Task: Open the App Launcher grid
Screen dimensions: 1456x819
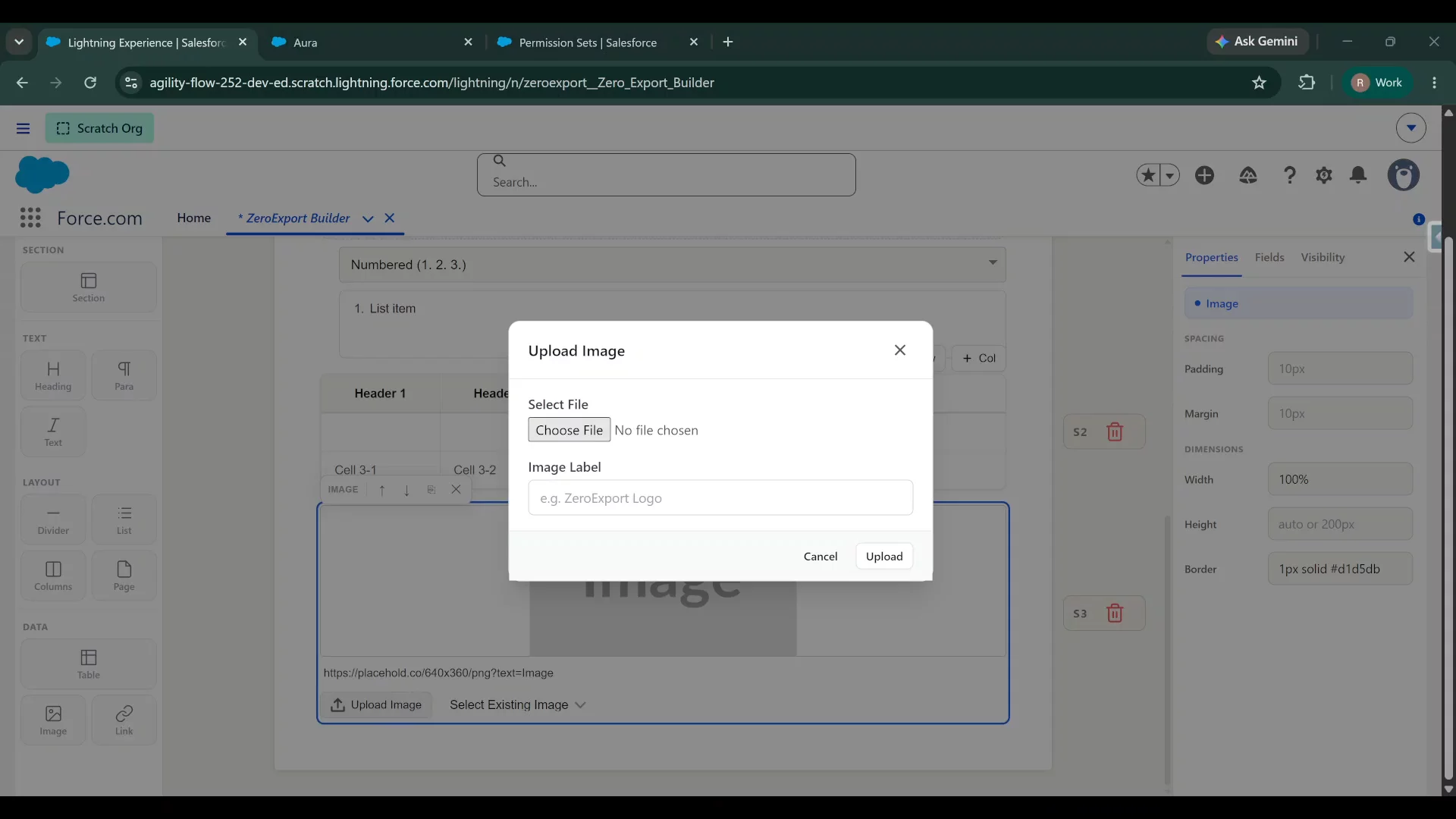Action: click(x=30, y=218)
